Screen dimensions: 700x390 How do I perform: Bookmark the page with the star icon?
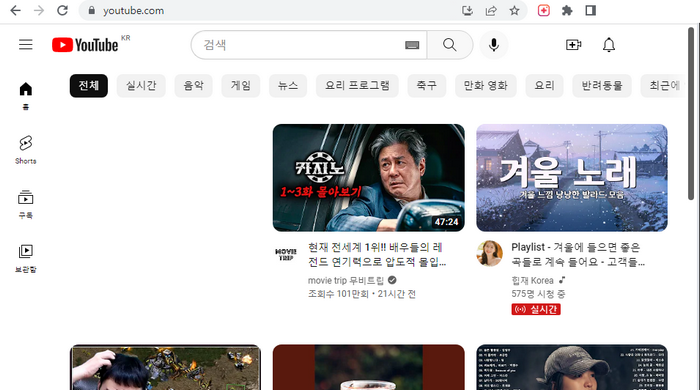tap(514, 10)
